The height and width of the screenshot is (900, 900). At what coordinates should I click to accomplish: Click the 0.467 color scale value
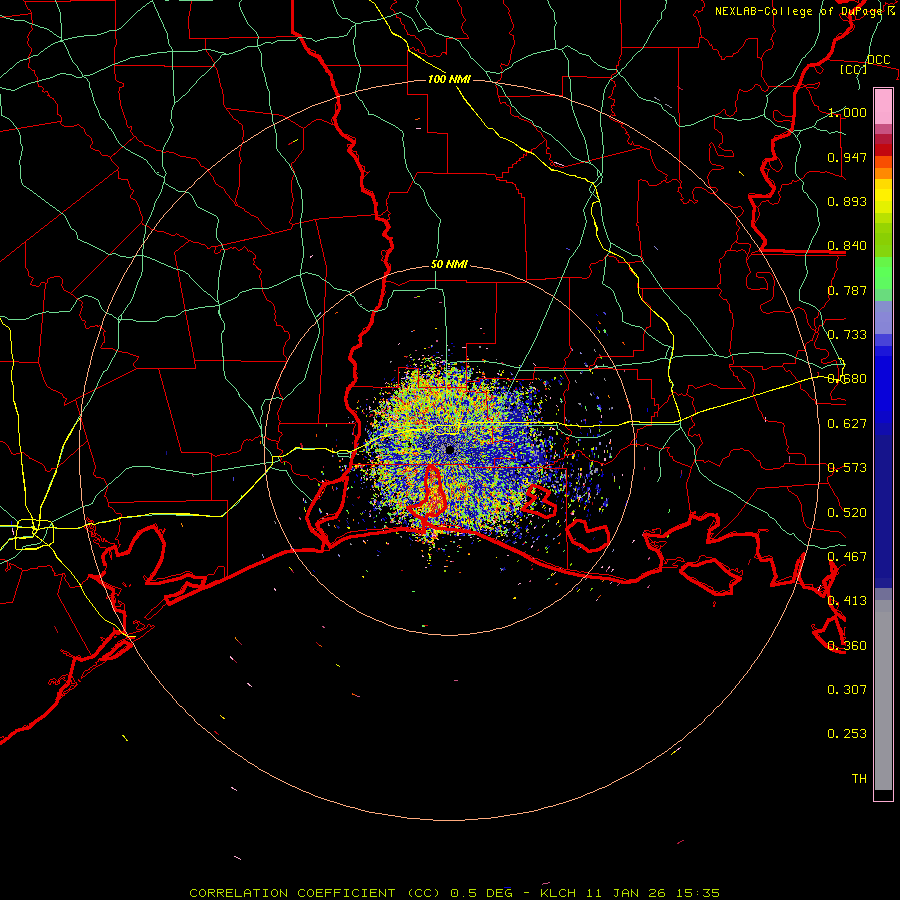(x=847, y=557)
